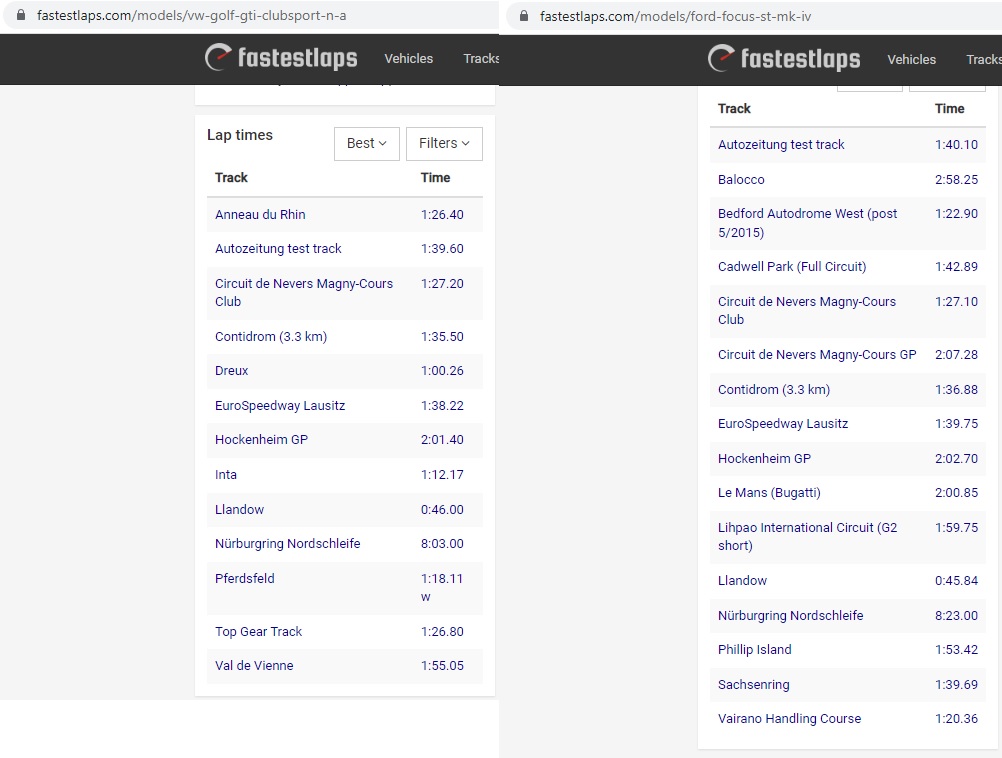The image size is (1002, 758).
Task: Open the Pferdsfeld track link
Action: click(245, 578)
